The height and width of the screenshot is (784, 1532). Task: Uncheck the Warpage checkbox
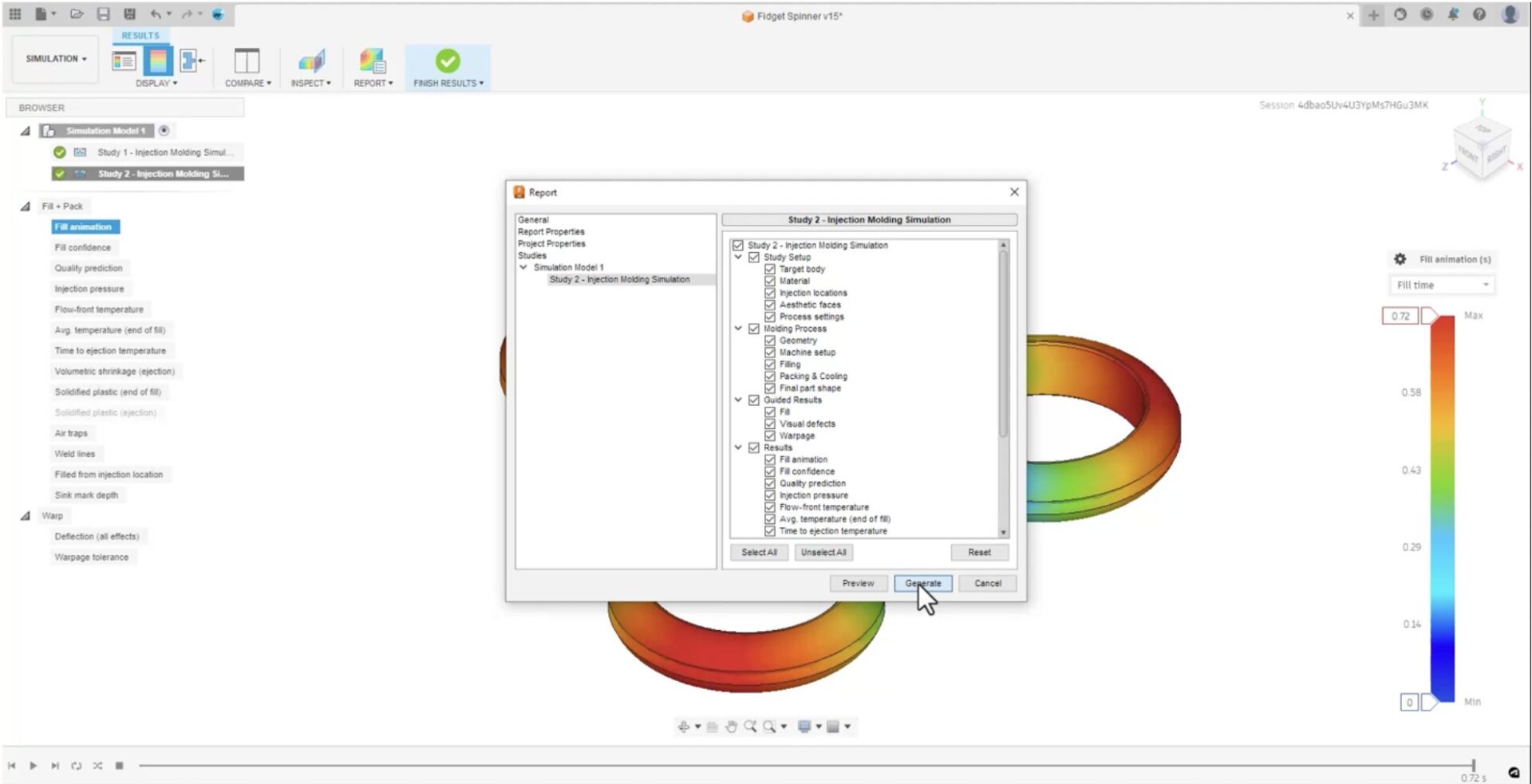(x=770, y=435)
